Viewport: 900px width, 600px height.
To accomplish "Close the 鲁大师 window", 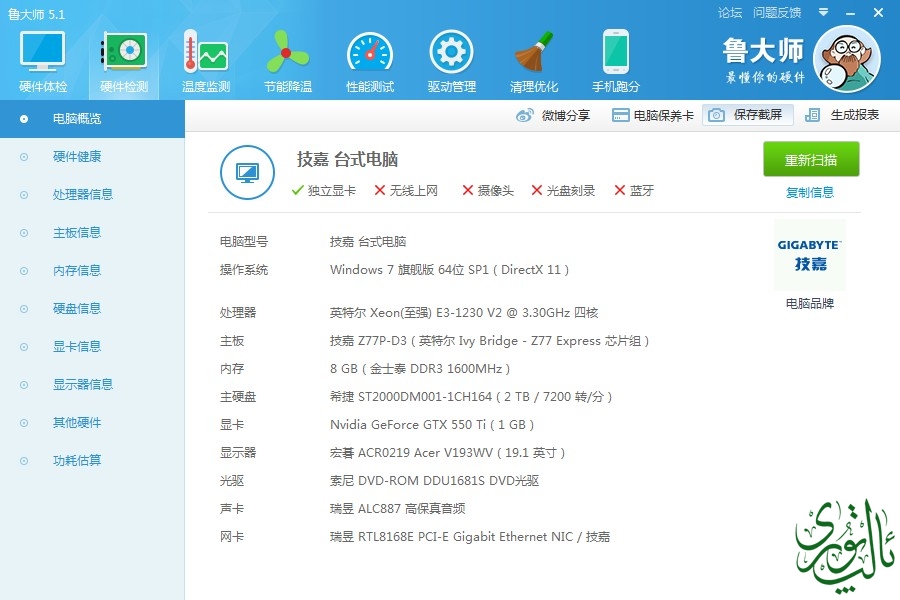I will (878, 13).
